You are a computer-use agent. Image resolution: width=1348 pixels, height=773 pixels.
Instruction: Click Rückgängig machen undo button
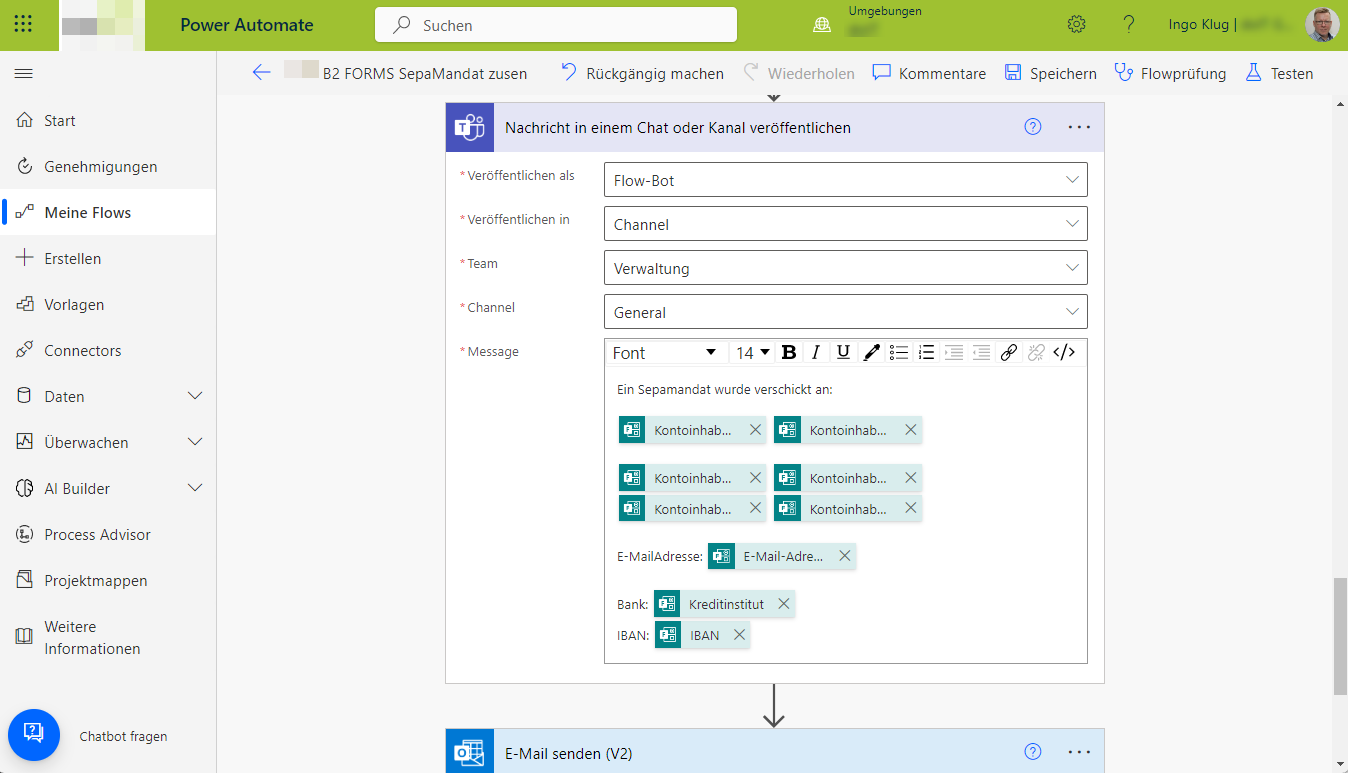[x=642, y=73]
